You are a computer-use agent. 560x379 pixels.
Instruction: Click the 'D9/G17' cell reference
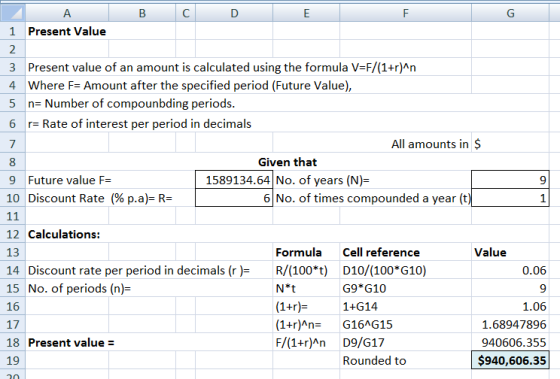tap(405, 343)
